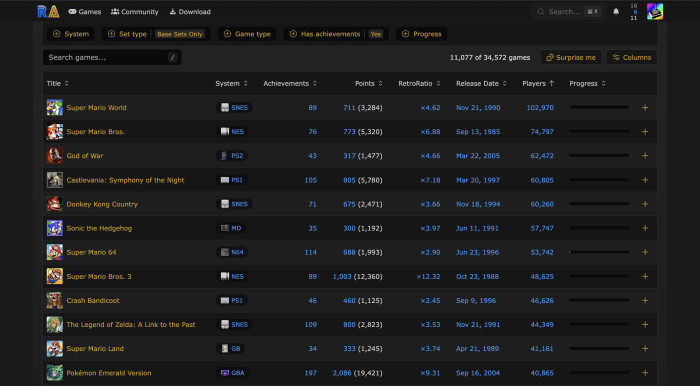This screenshot has width=700, height=386.
Task: Click Super Mario World progress bar
Action: point(599,108)
